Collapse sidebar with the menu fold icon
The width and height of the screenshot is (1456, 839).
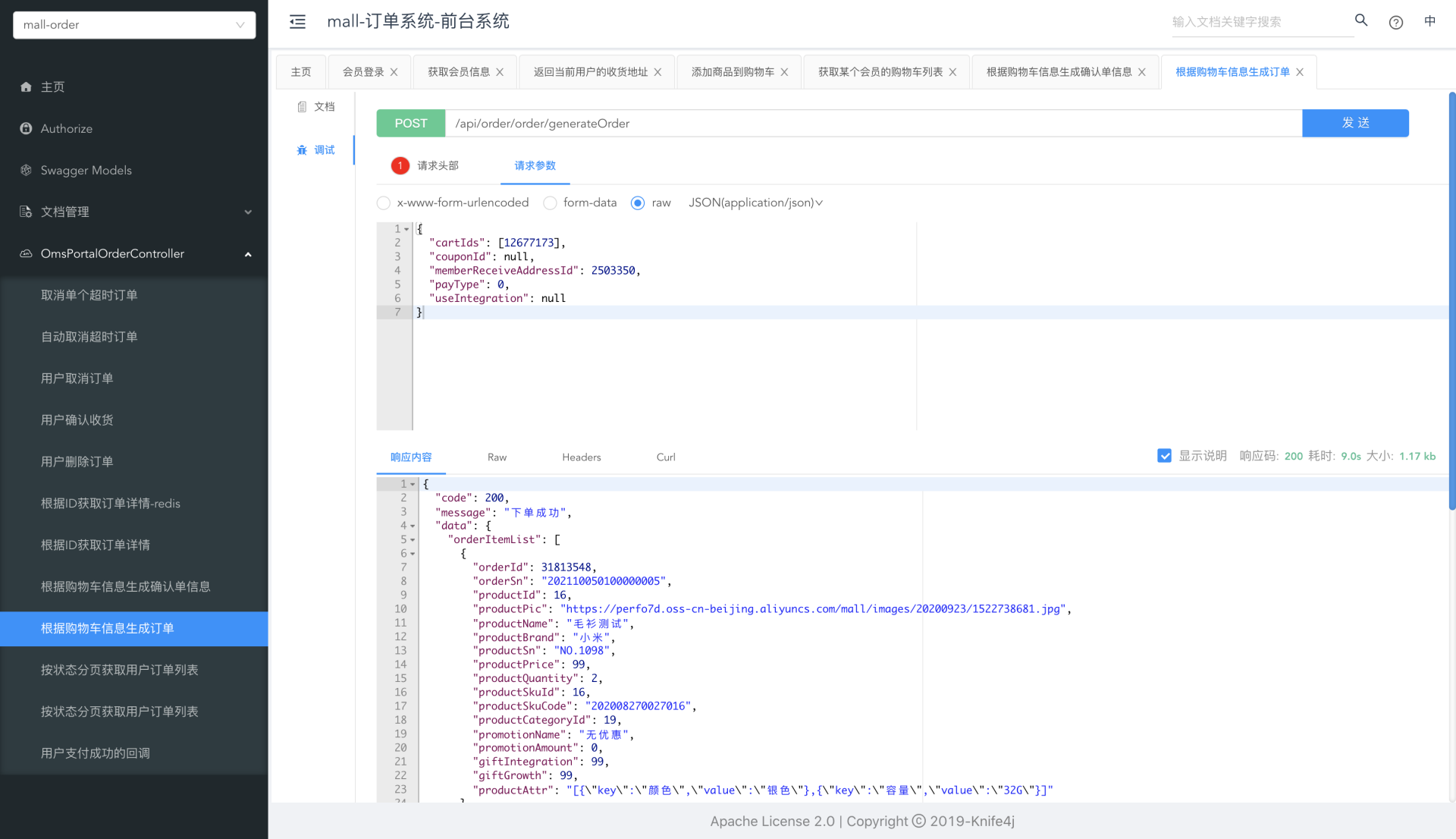click(297, 22)
